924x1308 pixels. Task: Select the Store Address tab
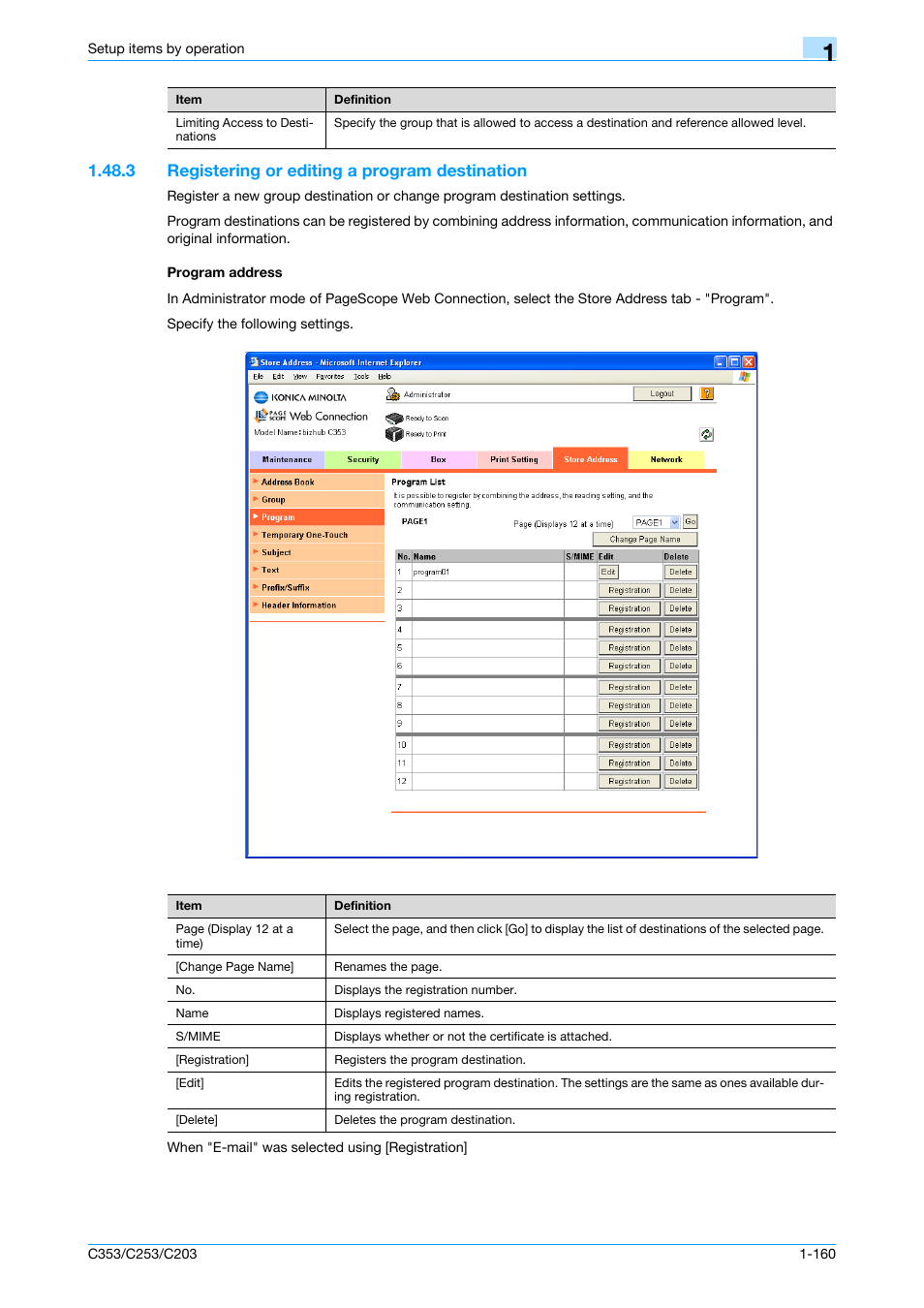tap(591, 459)
